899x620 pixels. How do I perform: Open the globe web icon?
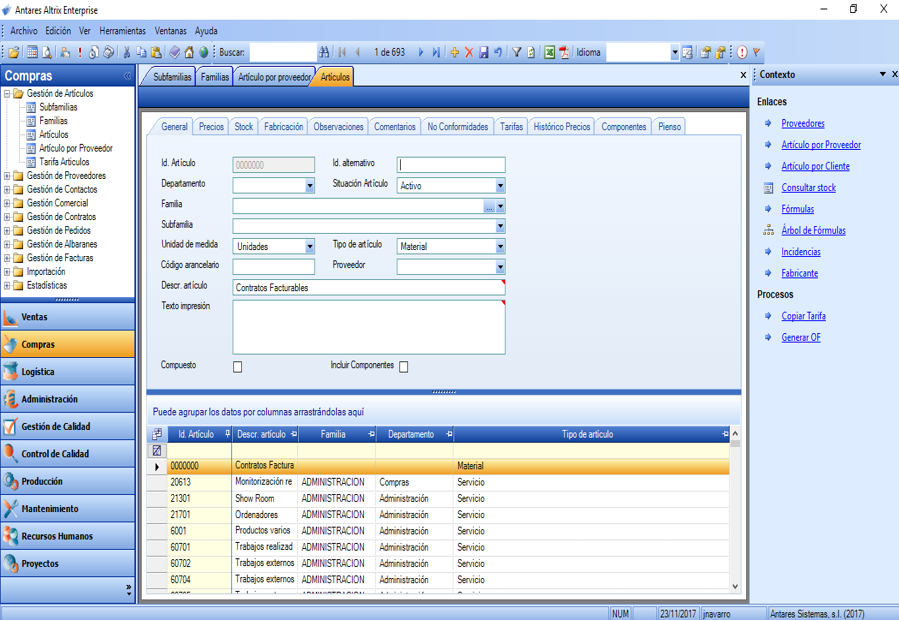pos(204,52)
